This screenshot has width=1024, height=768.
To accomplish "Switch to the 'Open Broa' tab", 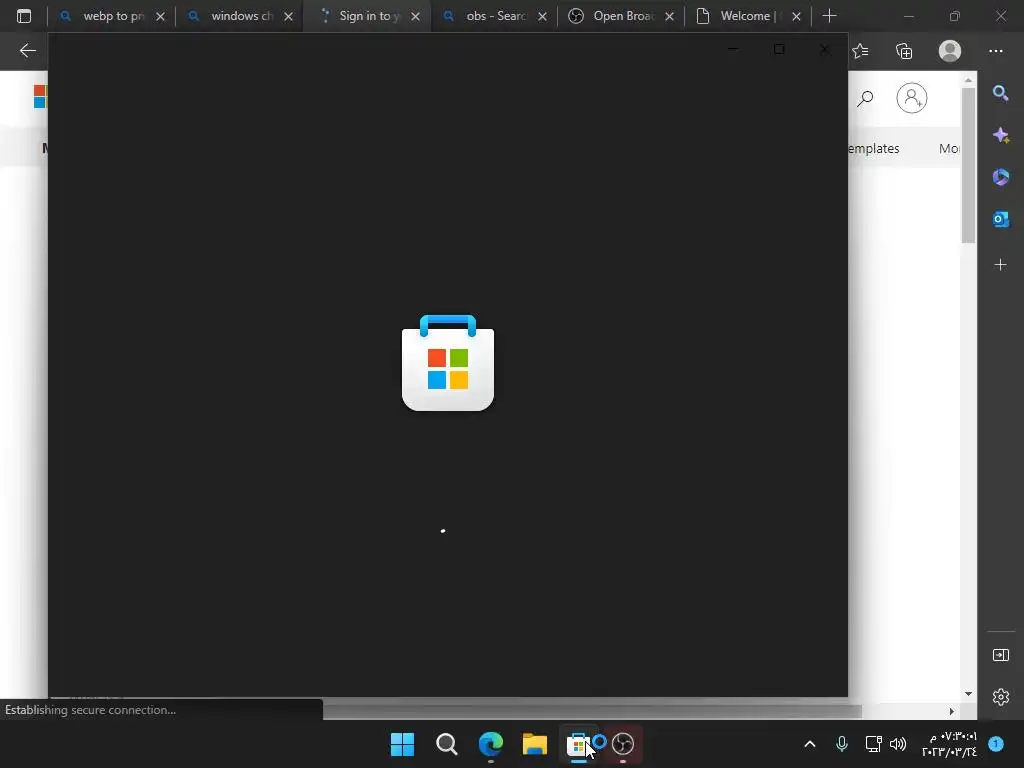I will pyautogui.click(x=622, y=16).
